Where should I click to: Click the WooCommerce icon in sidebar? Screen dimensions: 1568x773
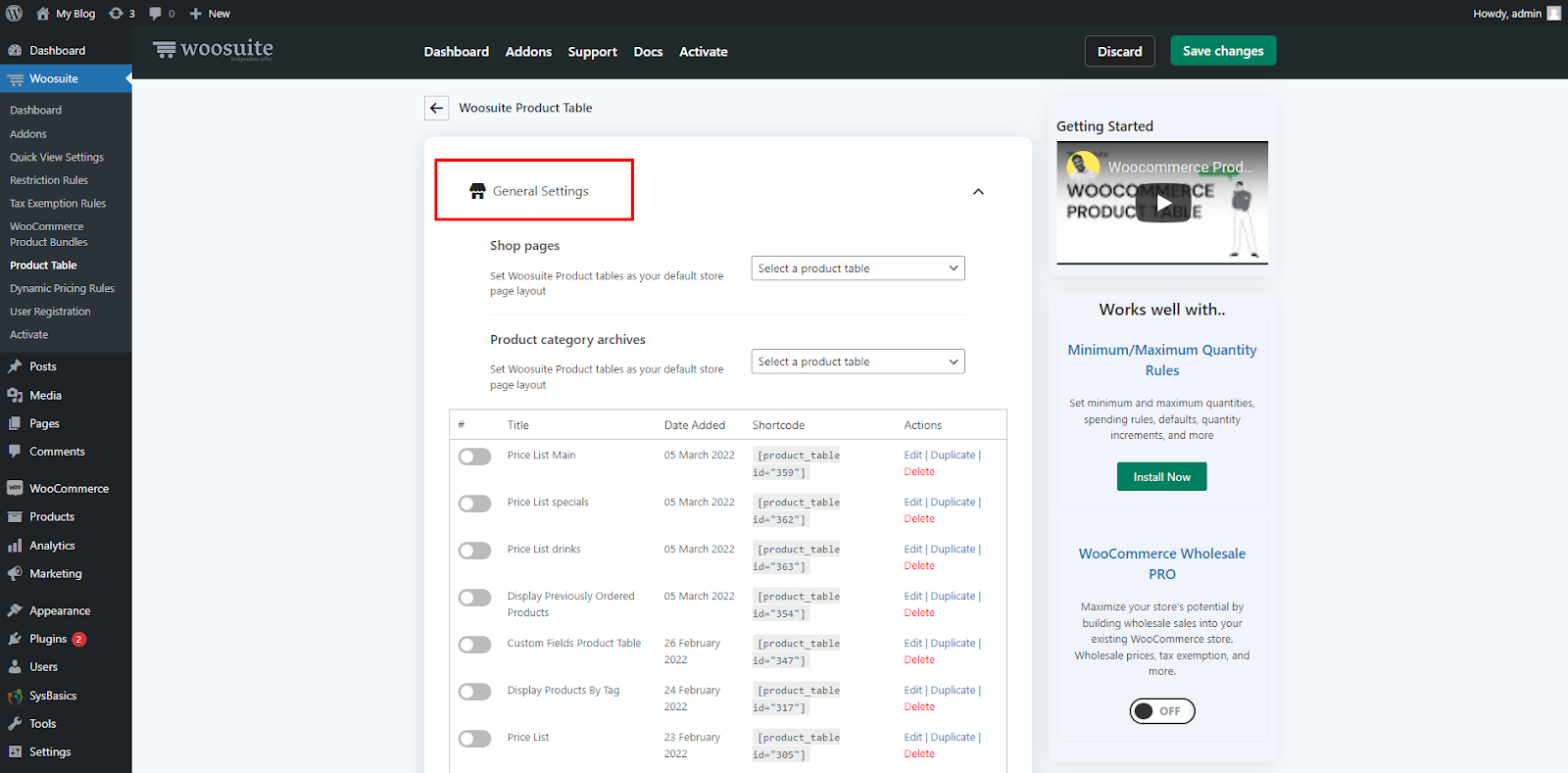tap(15, 488)
